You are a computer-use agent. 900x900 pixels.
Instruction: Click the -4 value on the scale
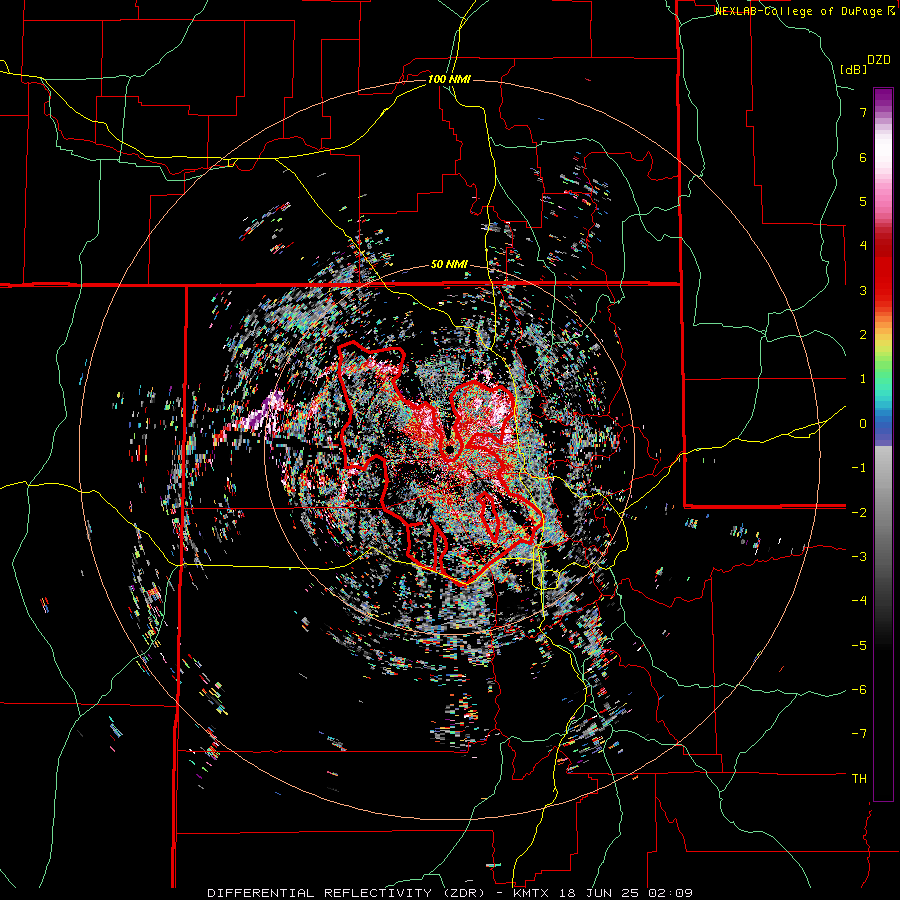point(859,601)
